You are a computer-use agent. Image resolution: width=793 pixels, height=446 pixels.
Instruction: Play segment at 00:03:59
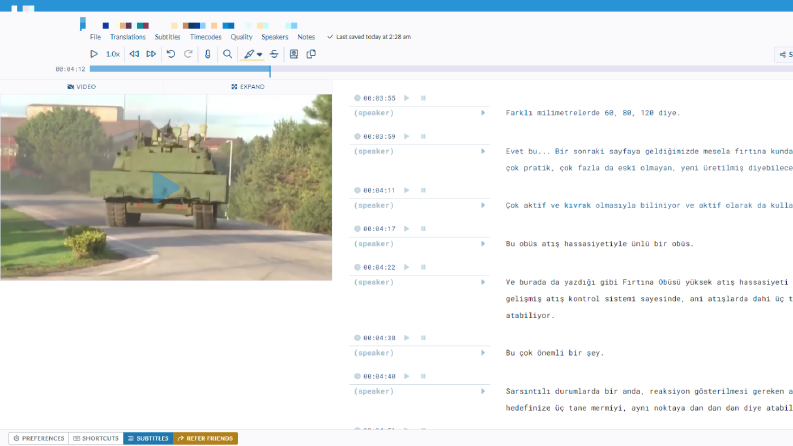pos(406,137)
